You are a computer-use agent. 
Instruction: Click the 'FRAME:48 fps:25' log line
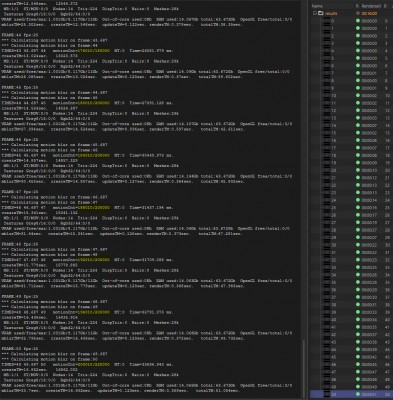pos(20,244)
